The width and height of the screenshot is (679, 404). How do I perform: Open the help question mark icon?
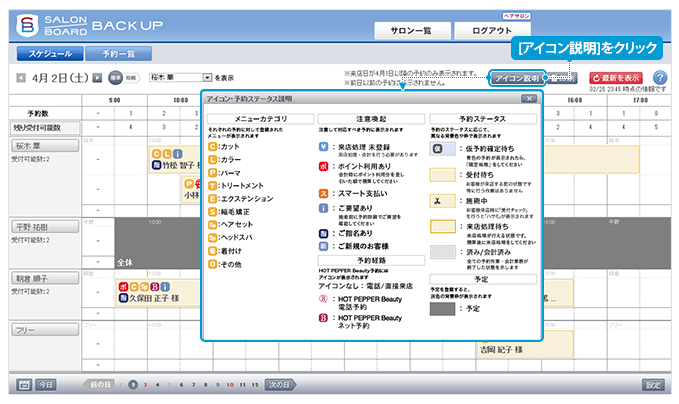[659, 77]
